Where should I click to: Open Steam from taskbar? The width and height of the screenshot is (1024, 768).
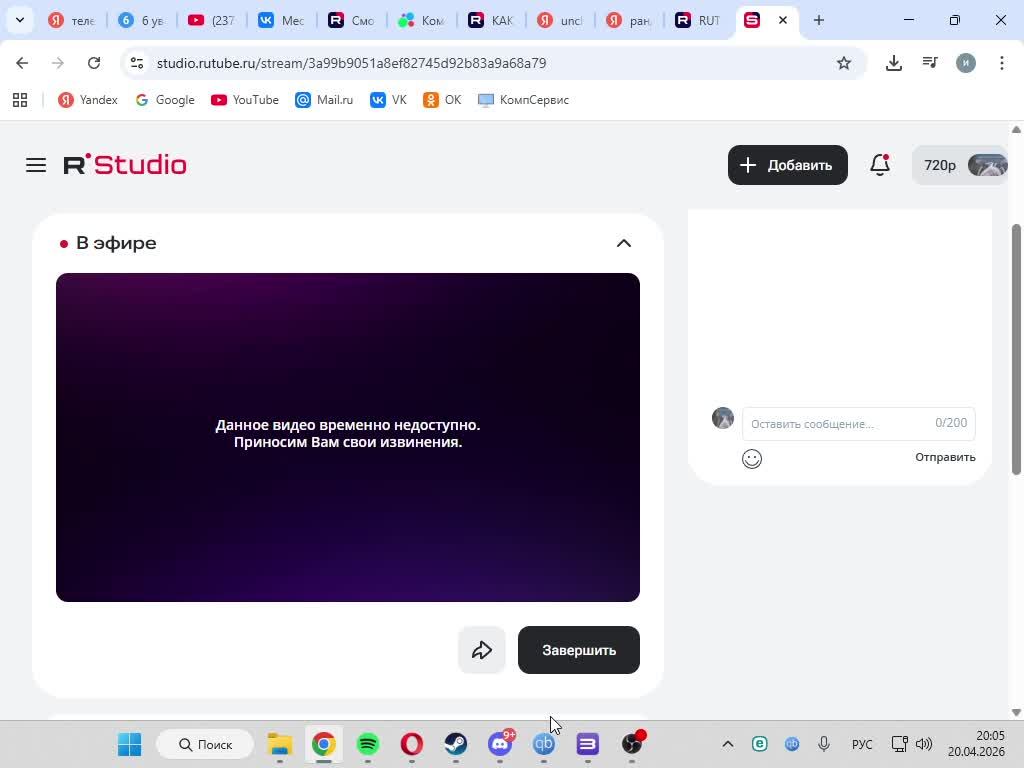tap(456, 744)
